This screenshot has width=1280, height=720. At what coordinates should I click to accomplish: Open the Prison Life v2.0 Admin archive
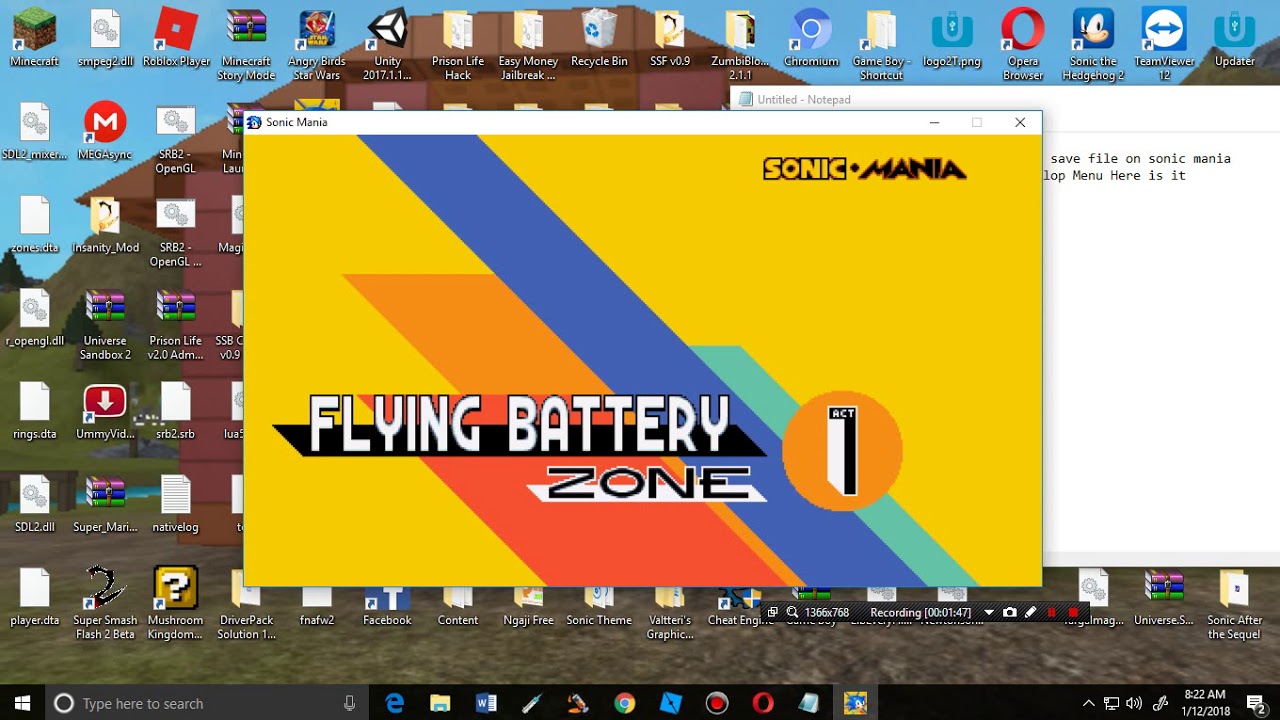click(176, 325)
